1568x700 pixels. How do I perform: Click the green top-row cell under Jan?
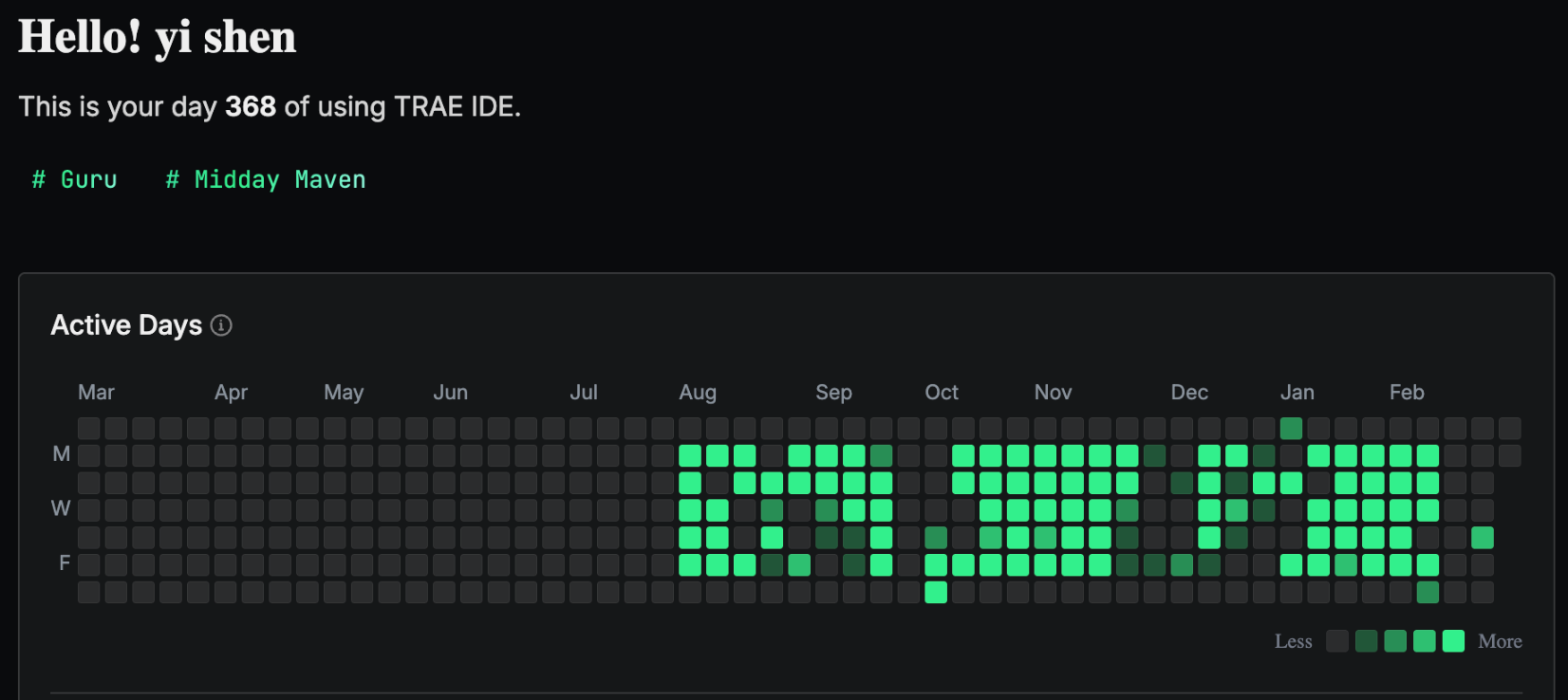1291,429
